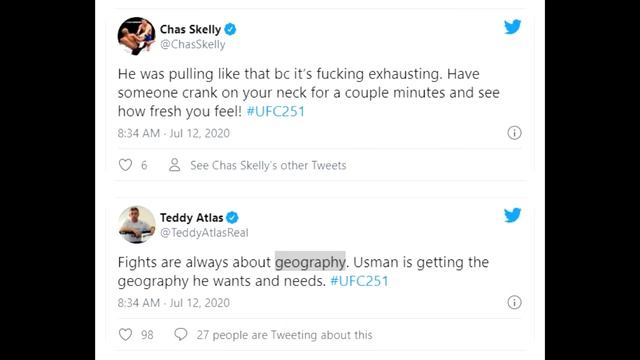Open Teddy Atlas's profile picture
640x360 pixels.
137,224
